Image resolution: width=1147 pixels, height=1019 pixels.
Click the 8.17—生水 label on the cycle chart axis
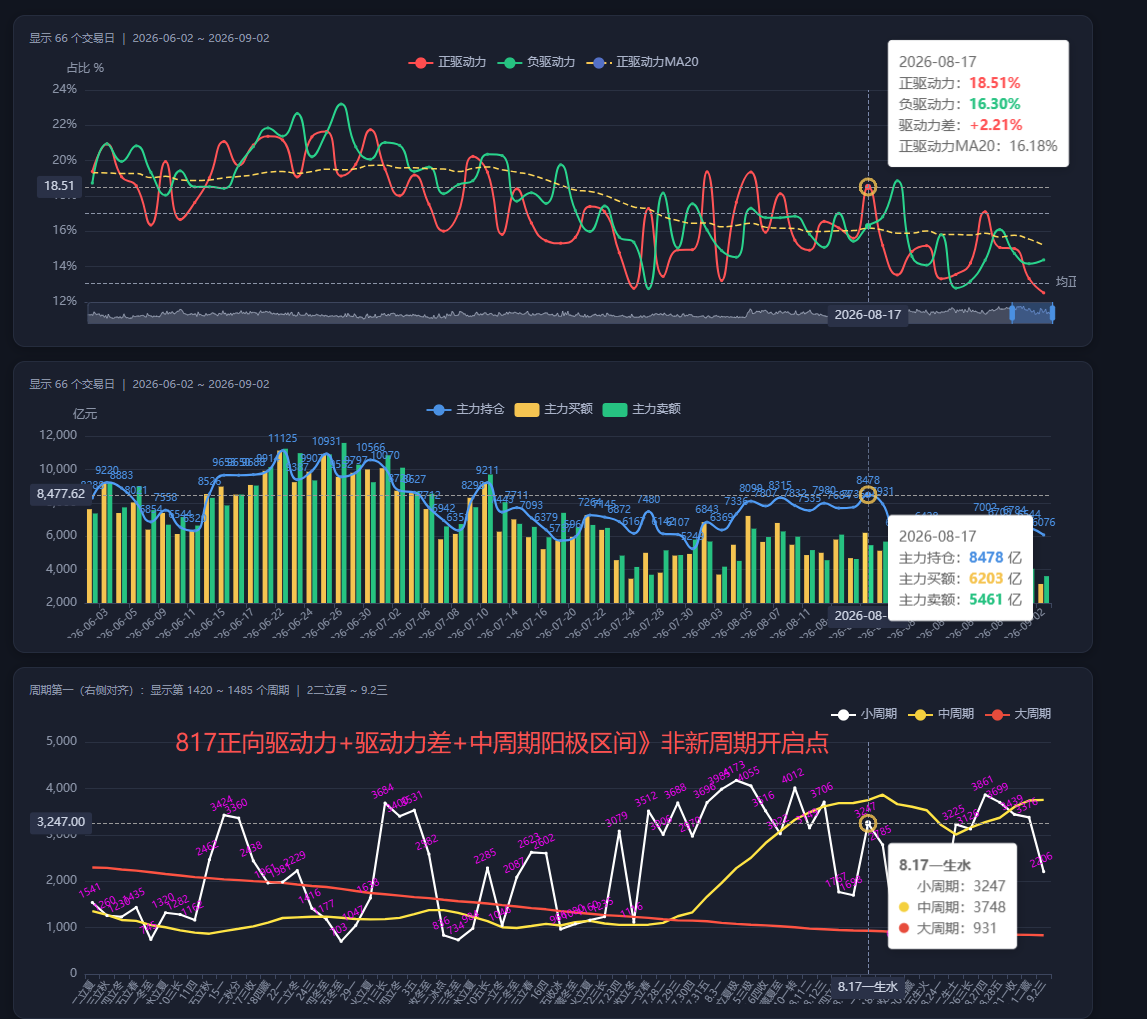[868, 987]
